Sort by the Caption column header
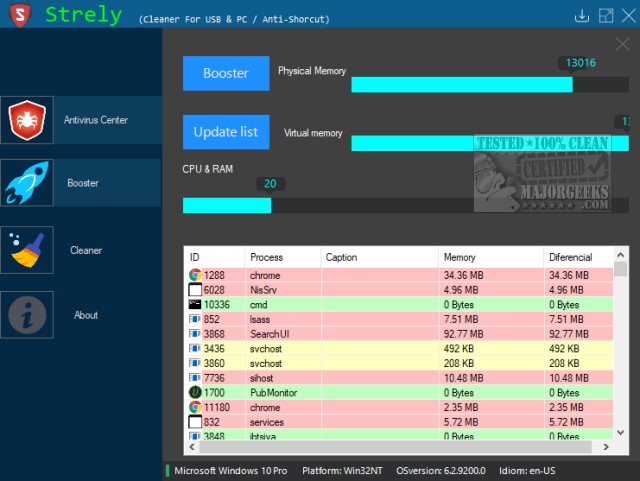The image size is (640, 481). [380, 257]
